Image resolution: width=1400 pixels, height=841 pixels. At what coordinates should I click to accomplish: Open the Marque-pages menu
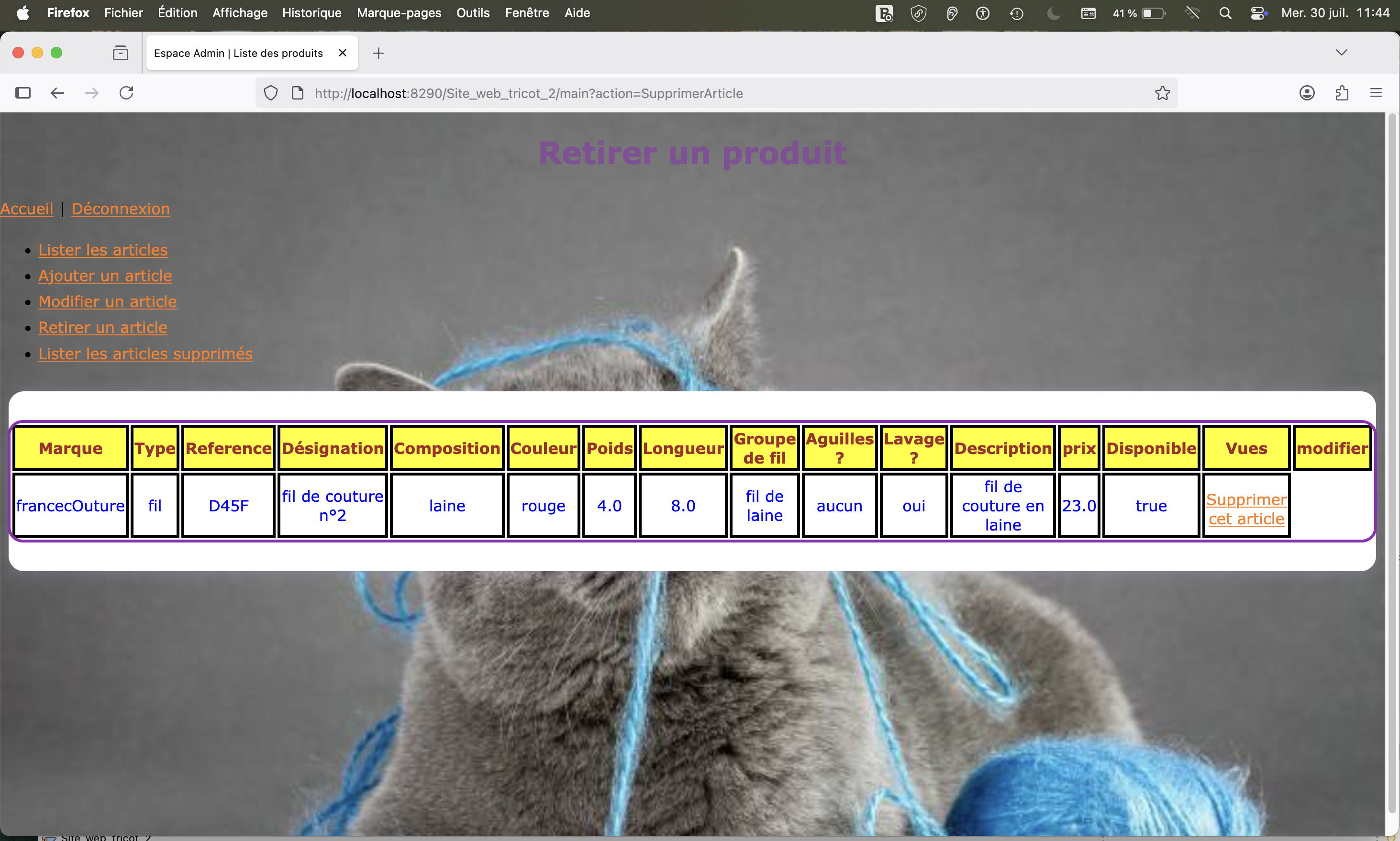click(399, 12)
